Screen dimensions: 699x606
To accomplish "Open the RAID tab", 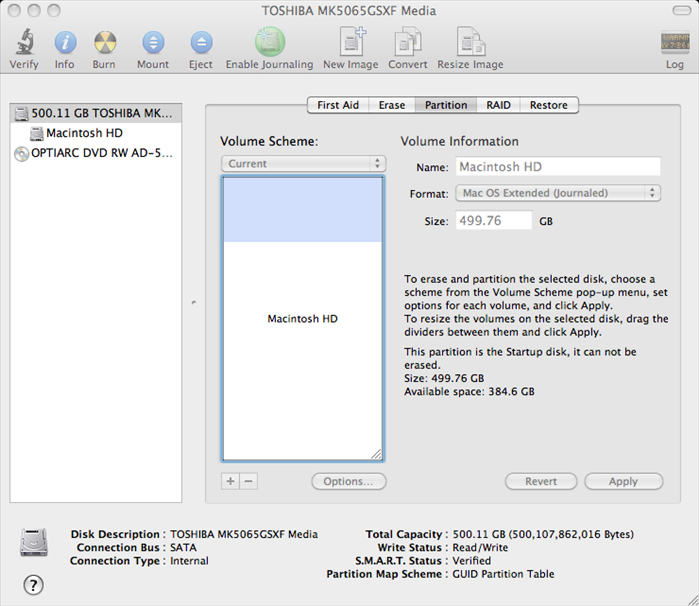I will [x=498, y=105].
